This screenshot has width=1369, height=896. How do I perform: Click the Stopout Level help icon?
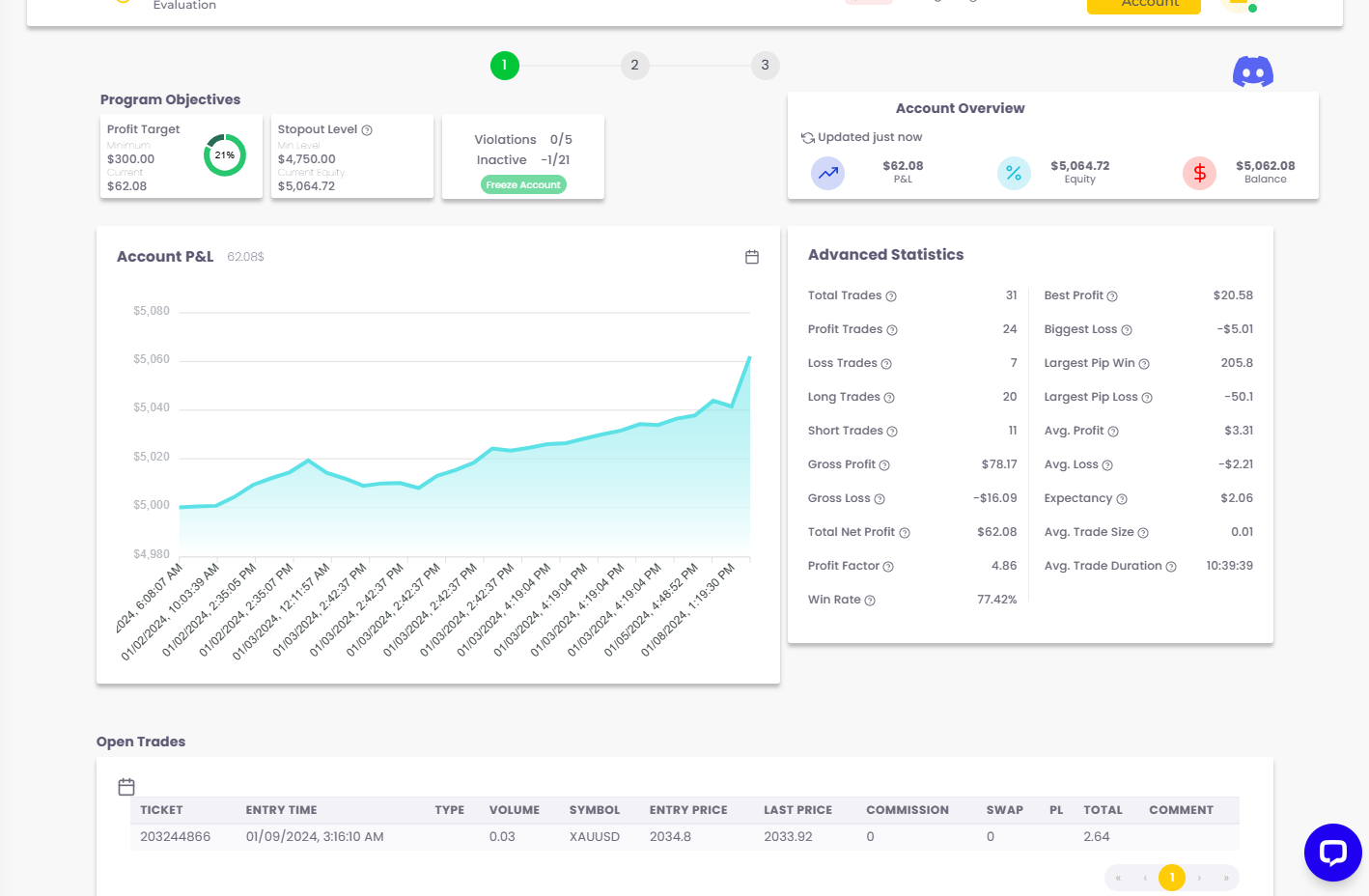click(367, 130)
